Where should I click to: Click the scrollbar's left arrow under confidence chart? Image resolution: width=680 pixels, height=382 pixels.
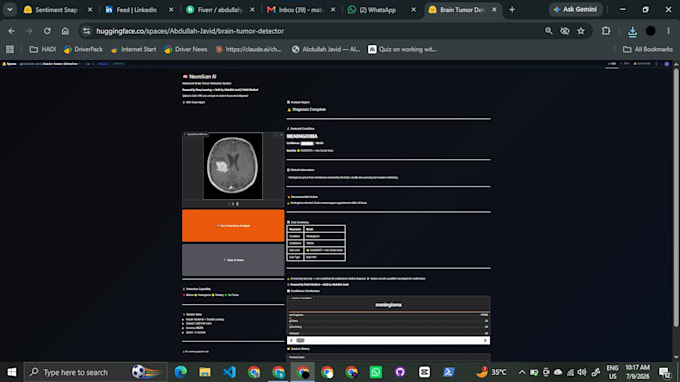click(x=291, y=340)
